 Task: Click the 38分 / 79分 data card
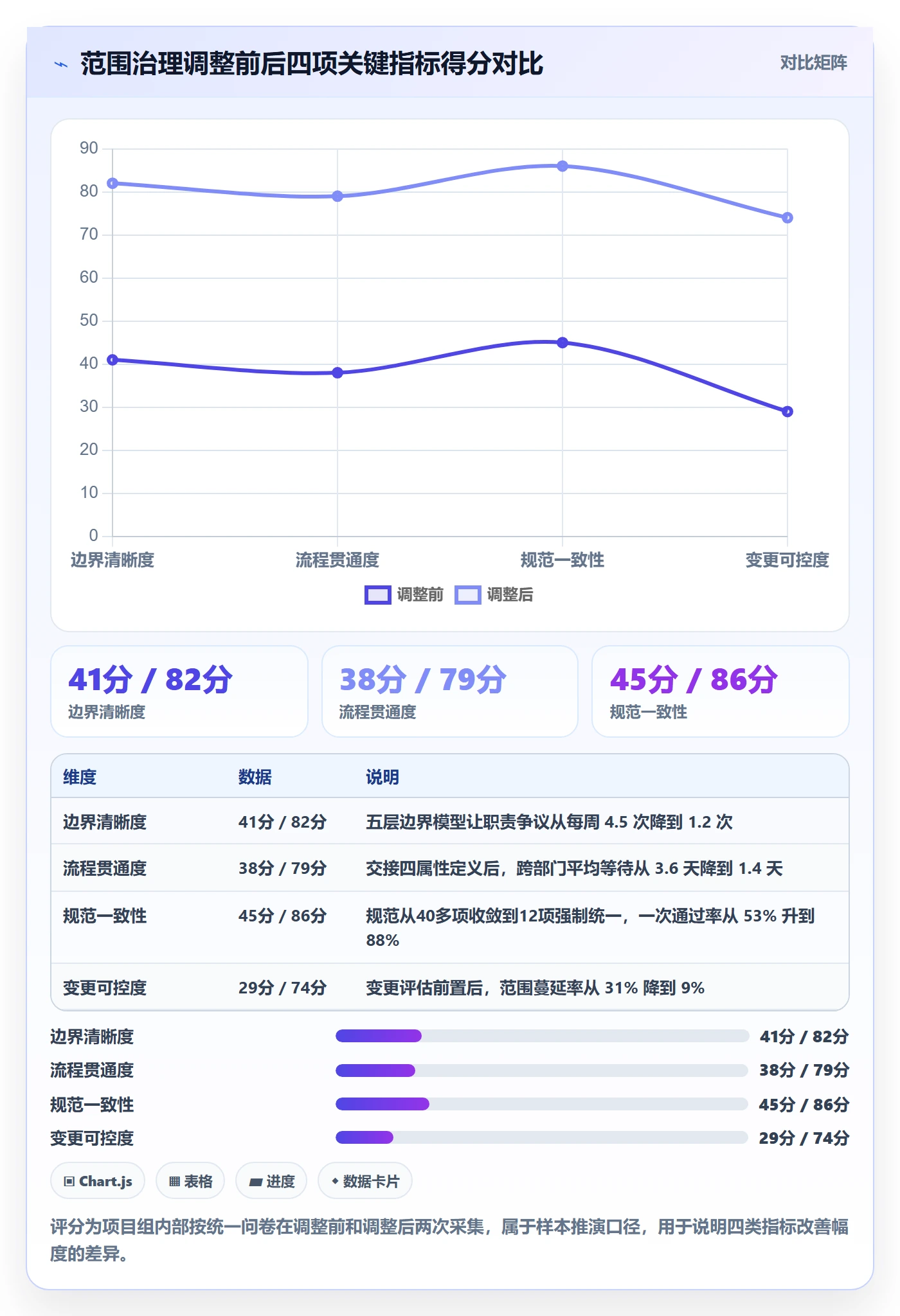(450, 691)
